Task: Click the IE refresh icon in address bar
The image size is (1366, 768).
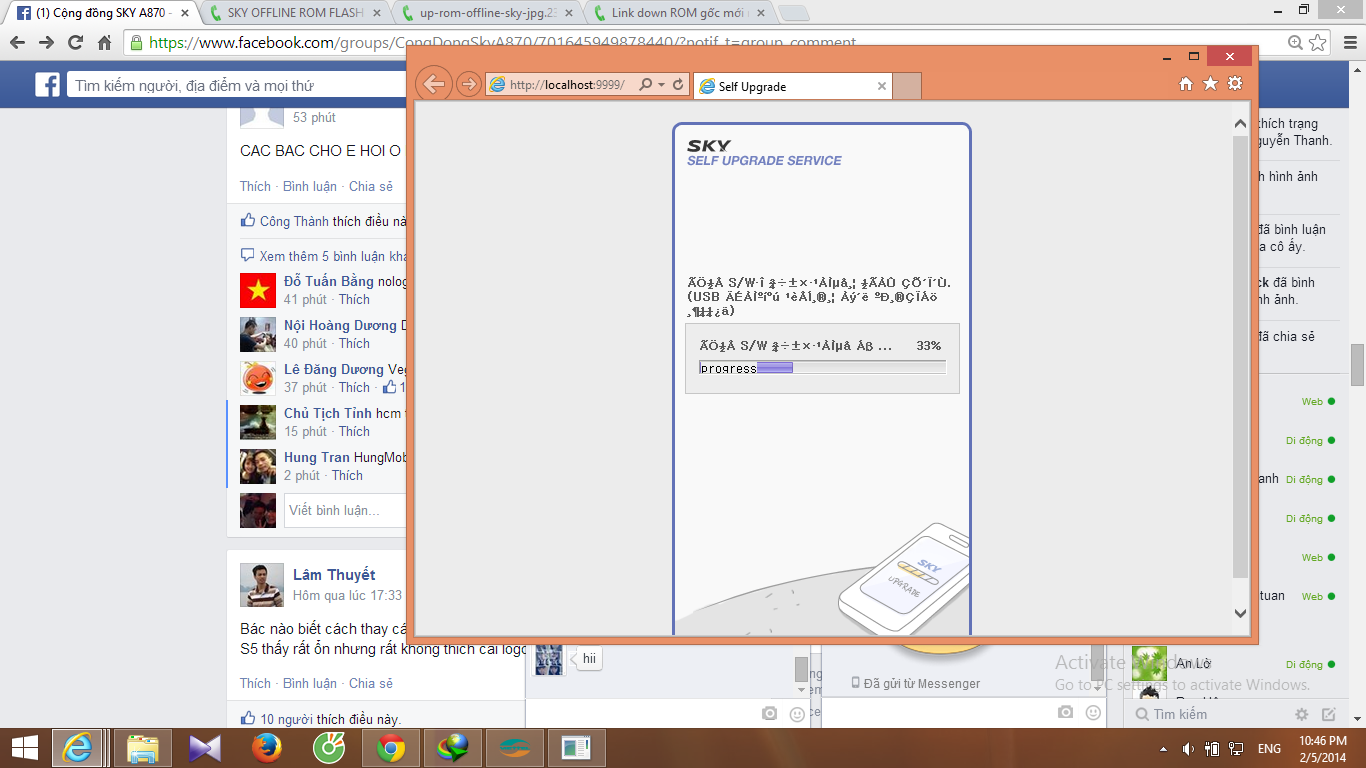Action: click(678, 86)
